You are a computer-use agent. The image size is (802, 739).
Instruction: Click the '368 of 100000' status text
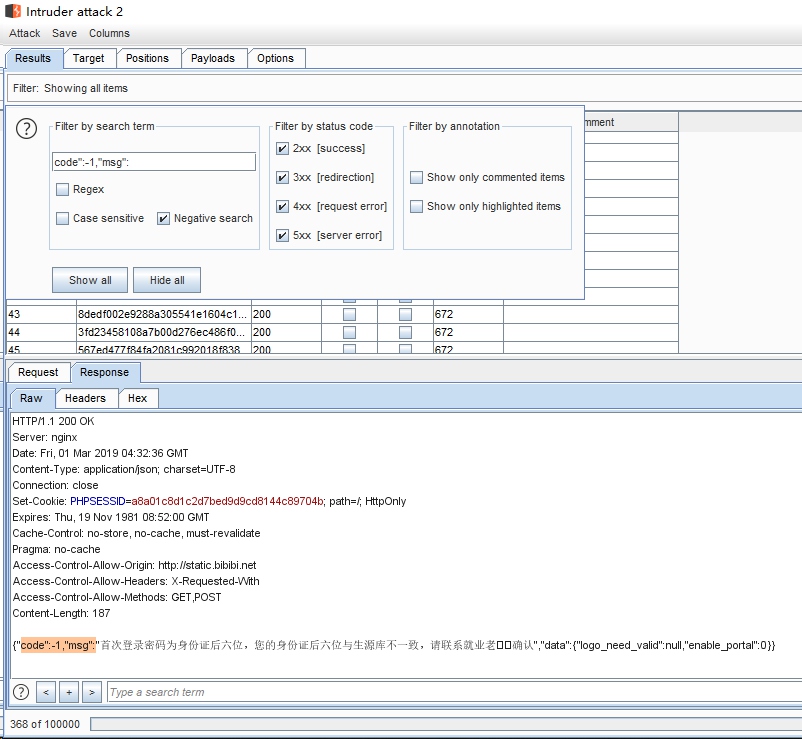point(45,724)
